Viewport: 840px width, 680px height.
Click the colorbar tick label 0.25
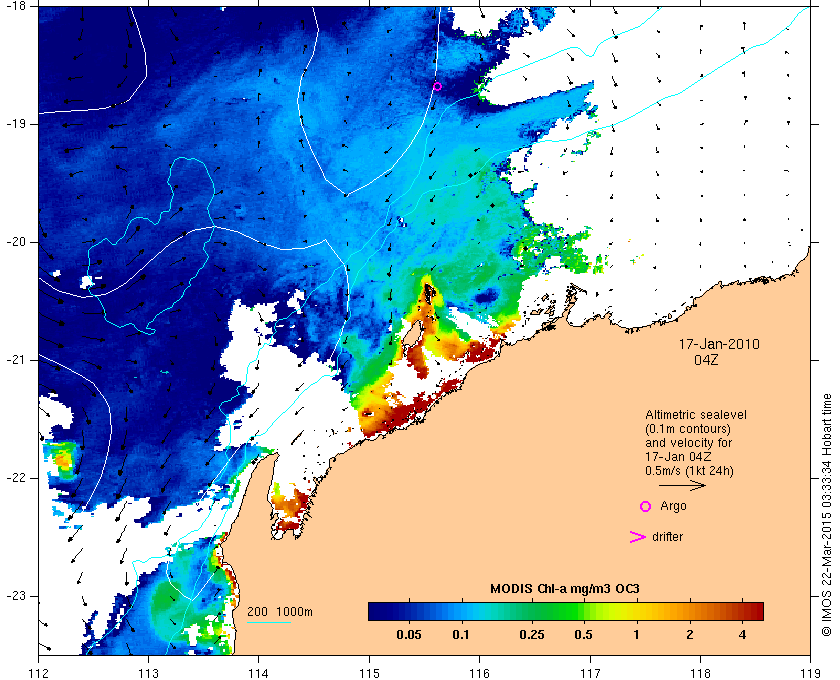click(x=532, y=636)
